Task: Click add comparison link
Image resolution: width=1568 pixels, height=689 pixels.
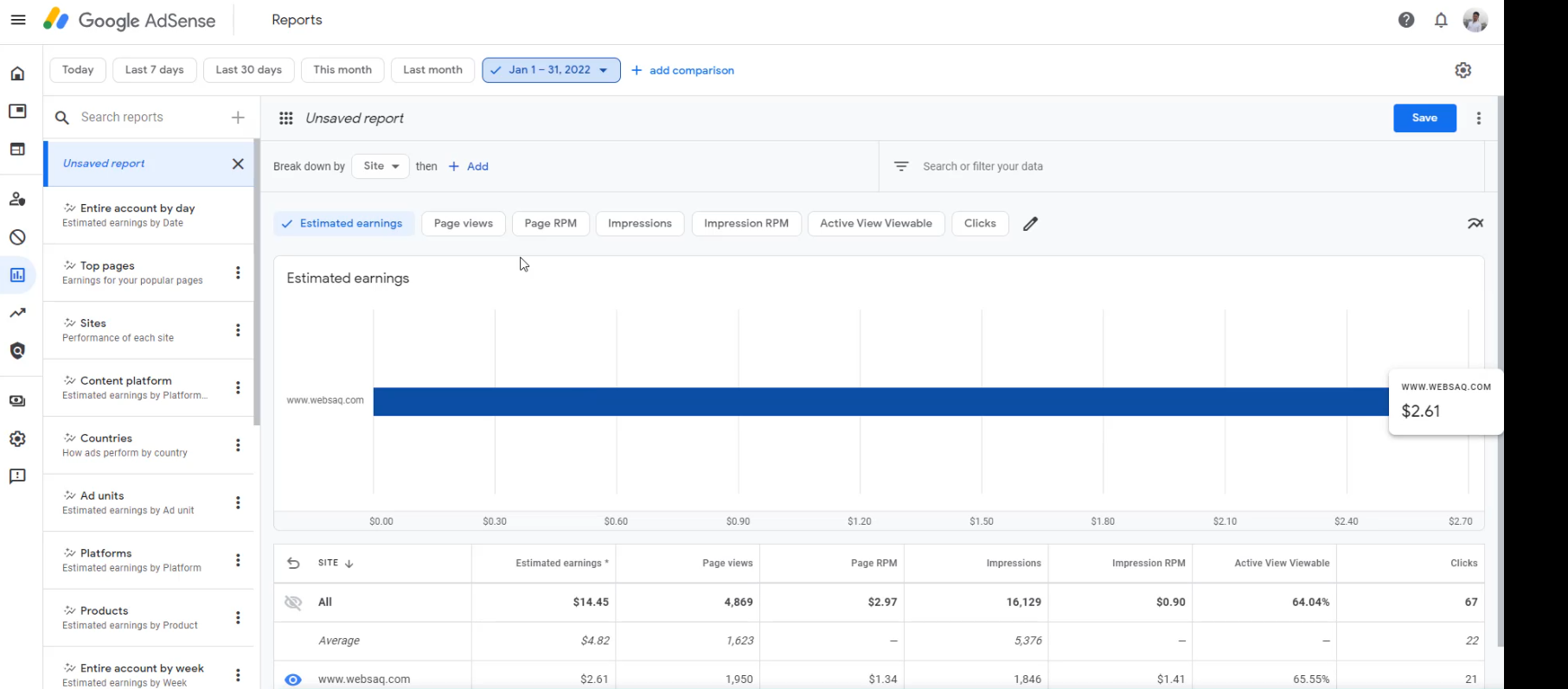Action: [x=683, y=71]
